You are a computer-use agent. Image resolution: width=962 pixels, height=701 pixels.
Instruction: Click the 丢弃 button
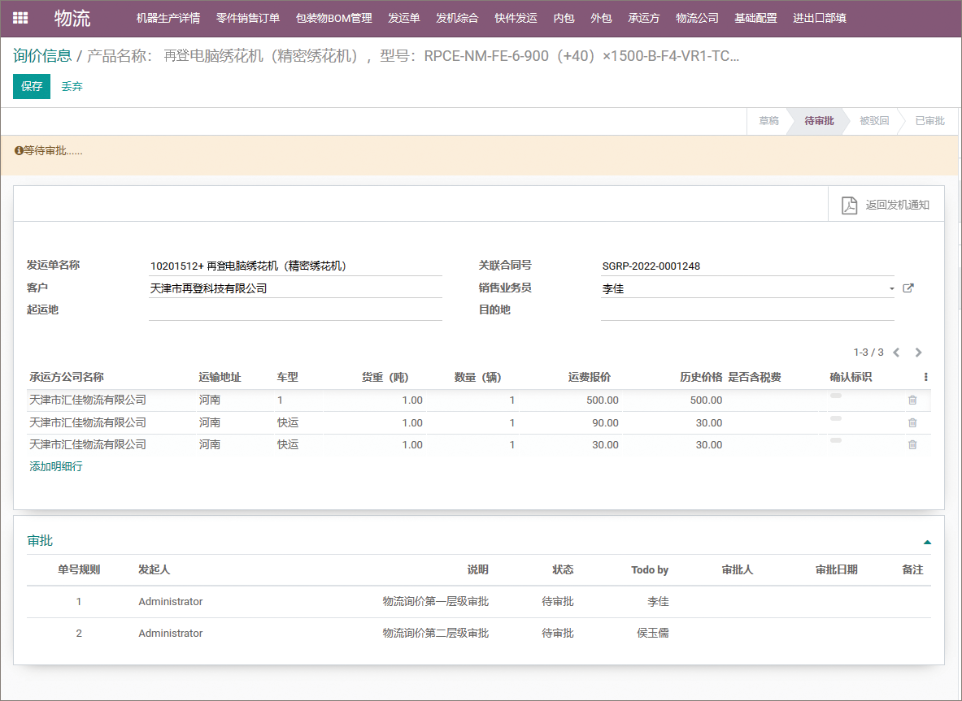pos(72,87)
